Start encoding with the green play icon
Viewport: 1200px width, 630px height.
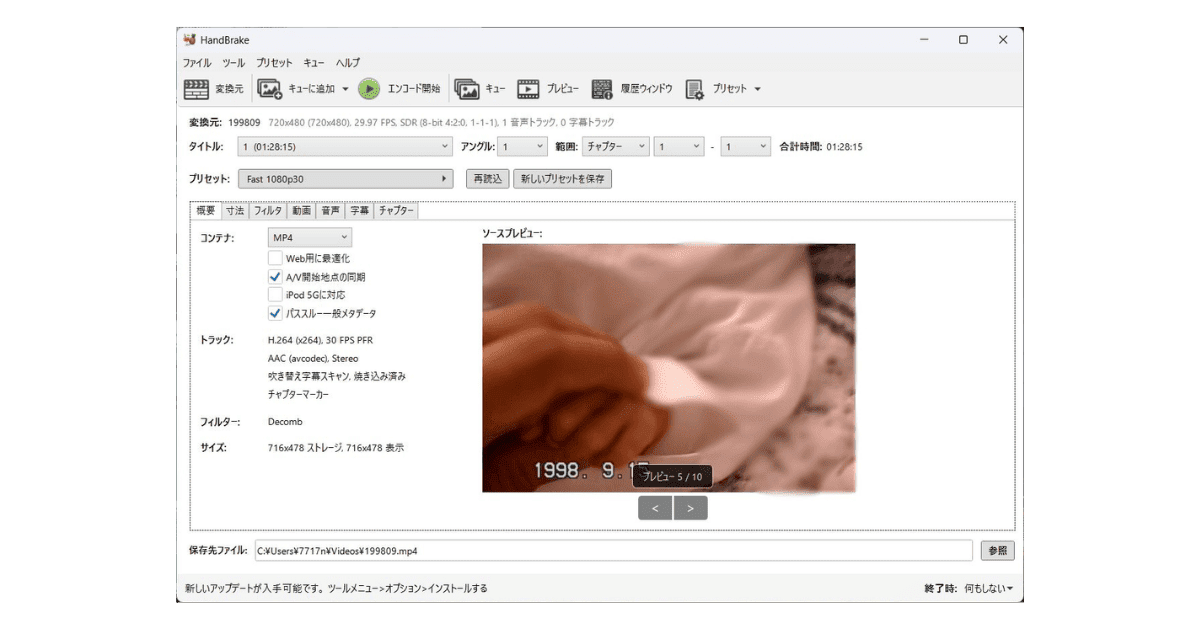point(369,89)
